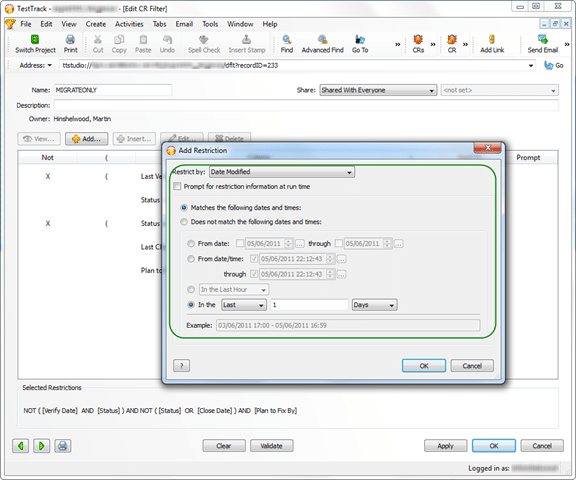Click the Add Link toolbar icon
Image resolution: width=576 pixels, height=480 pixels.
click(492, 44)
